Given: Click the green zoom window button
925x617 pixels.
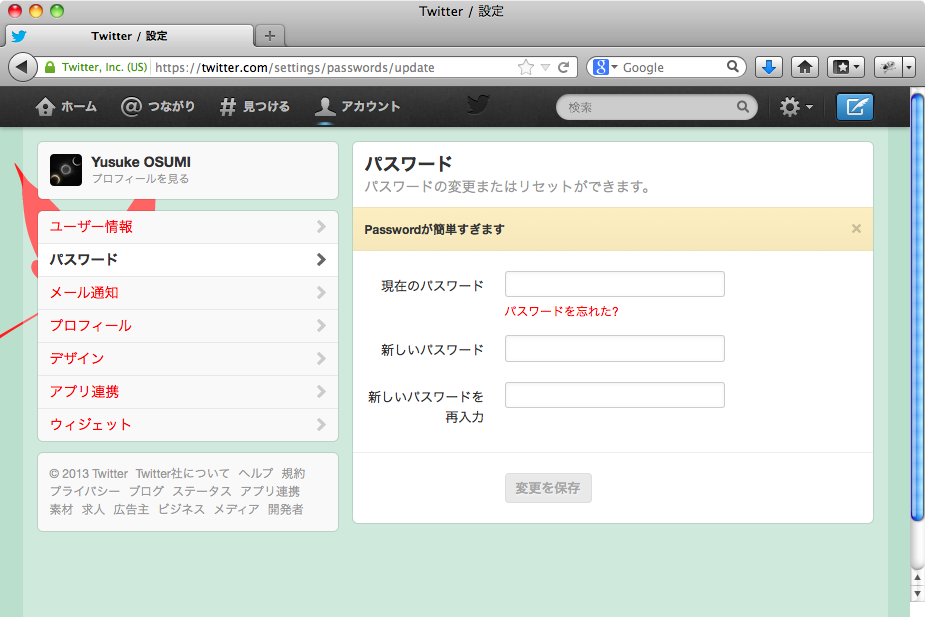Looking at the screenshot, I should pos(57,11).
